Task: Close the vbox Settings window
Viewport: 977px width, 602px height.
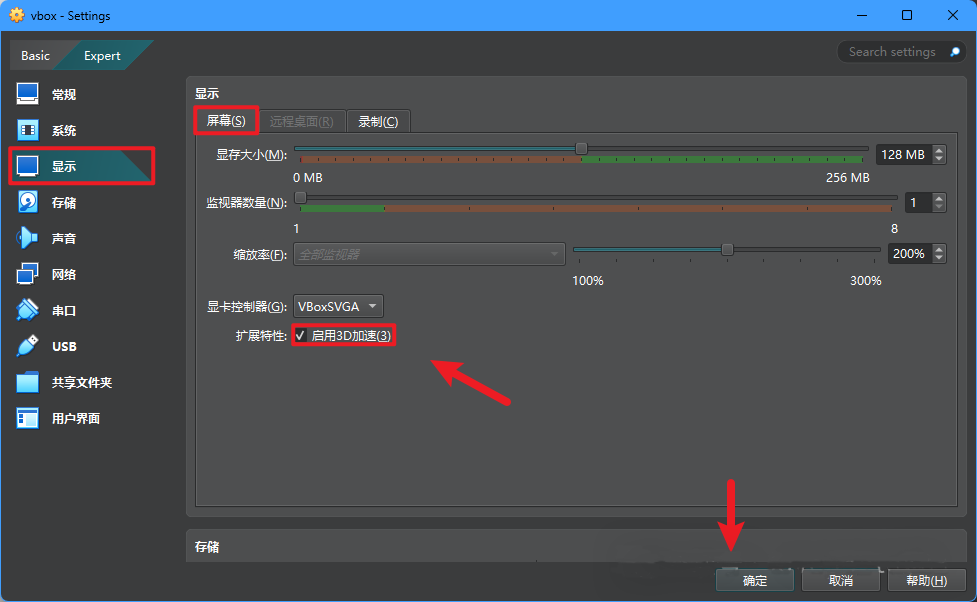Action: (953, 15)
